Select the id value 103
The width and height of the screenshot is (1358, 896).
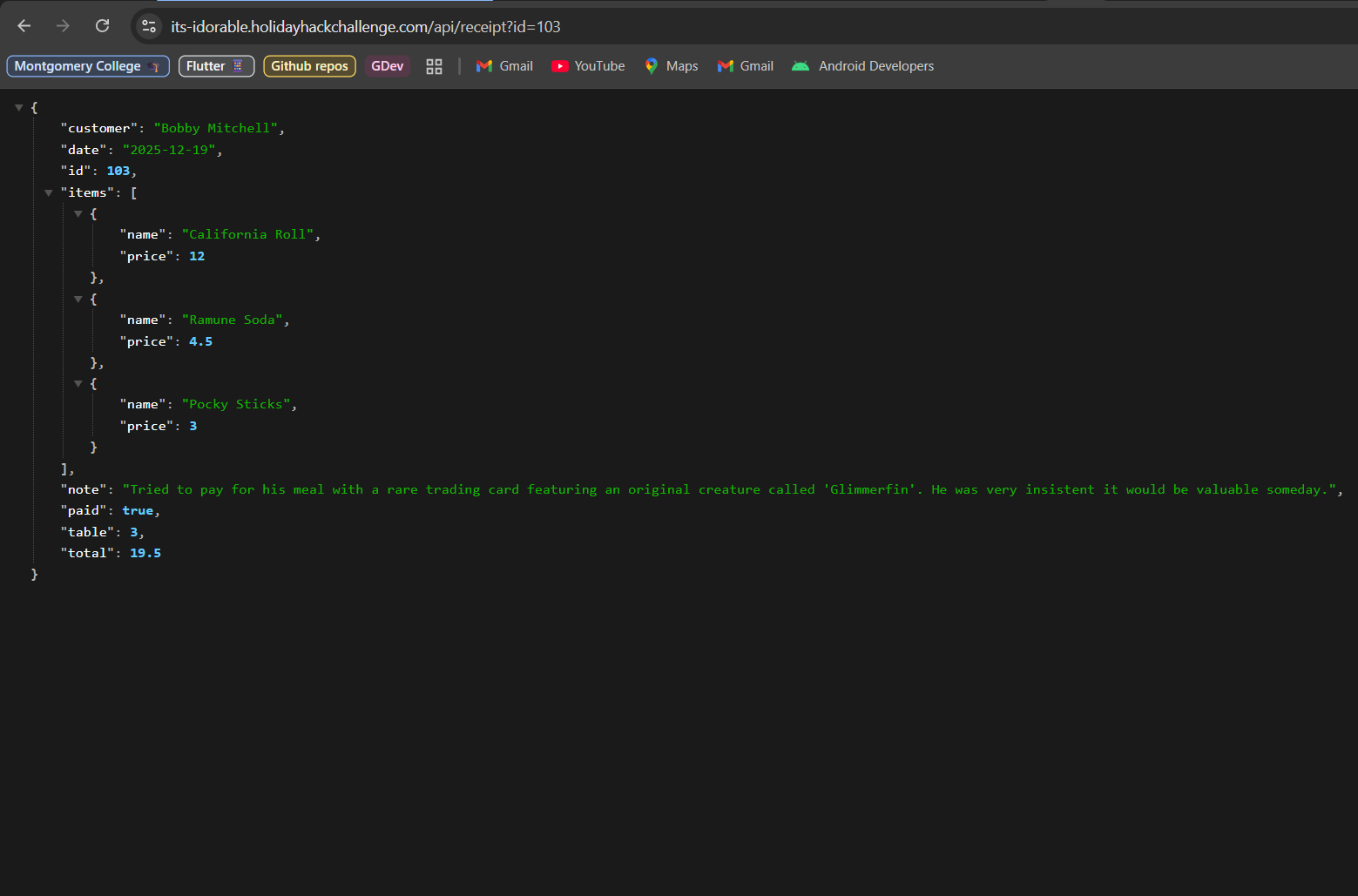(118, 172)
